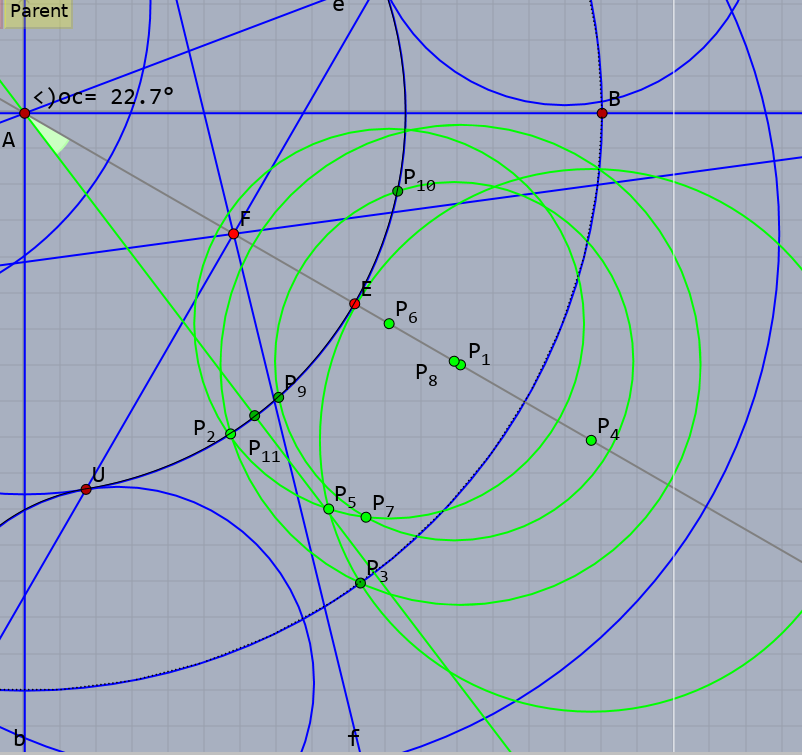This screenshot has height=755, width=802.
Task: Select green point P11
Action: pos(255,415)
